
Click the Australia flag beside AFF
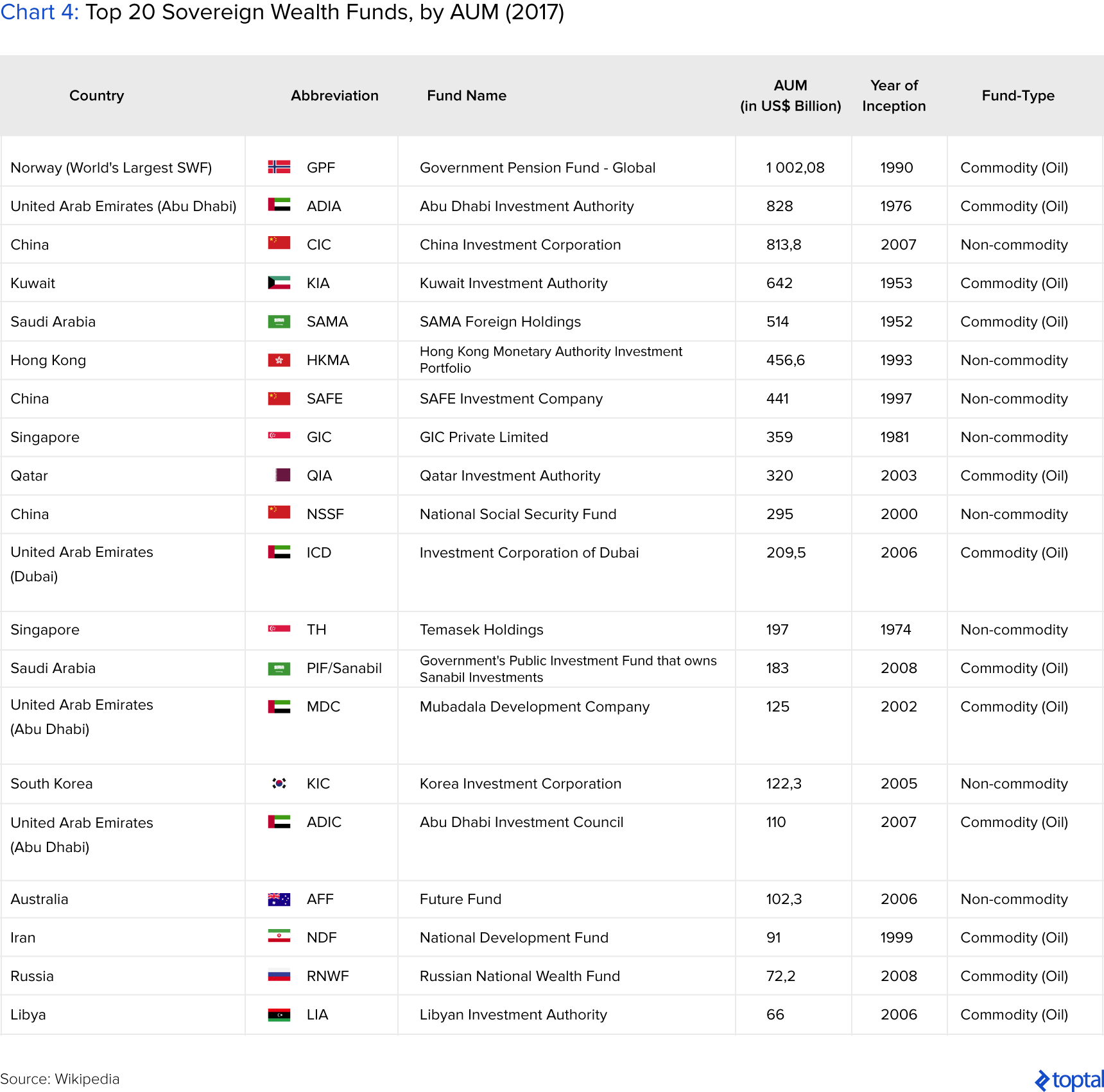tap(279, 899)
